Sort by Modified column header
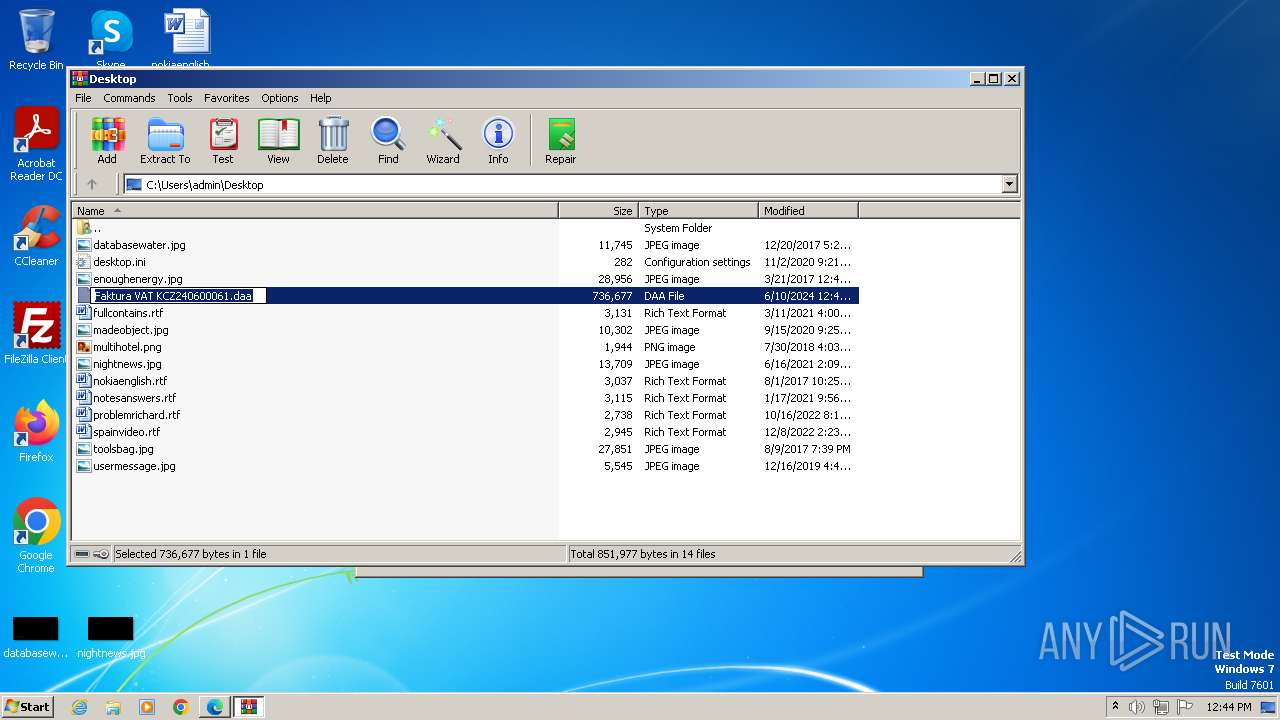Viewport: 1280px width, 720px height. click(x=808, y=210)
